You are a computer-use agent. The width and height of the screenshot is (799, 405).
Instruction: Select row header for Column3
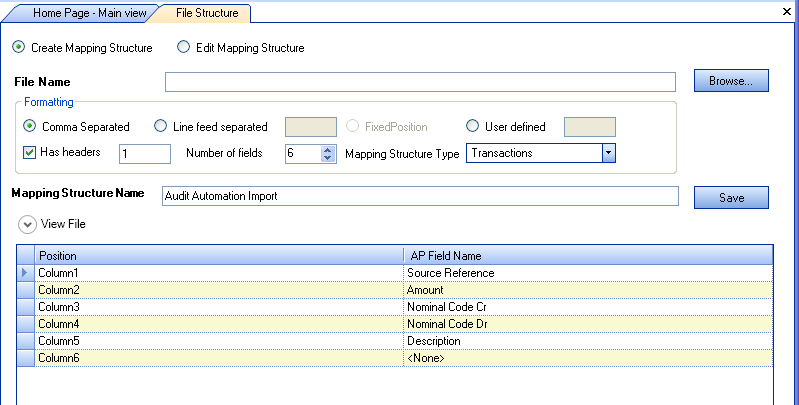click(x=25, y=307)
